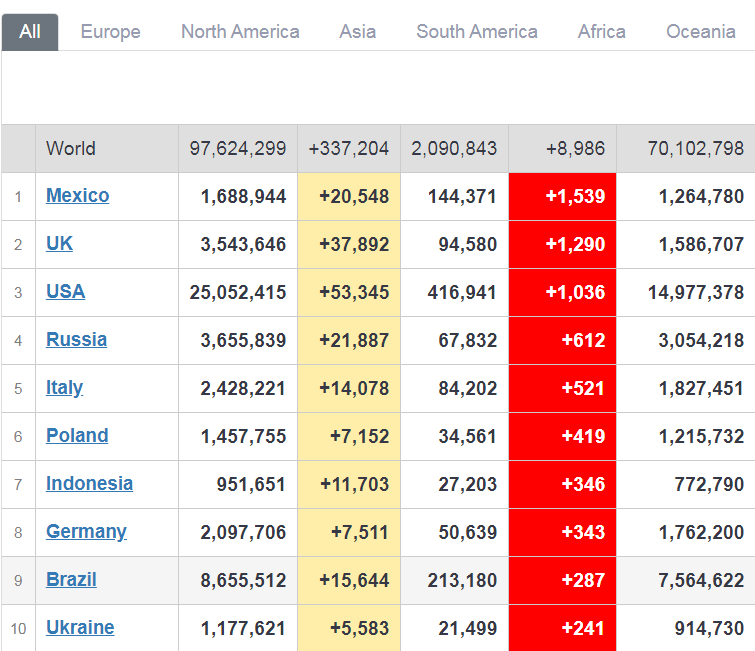This screenshot has height=651, width=755.
Task: Open the USA country link
Action: coord(65,292)
